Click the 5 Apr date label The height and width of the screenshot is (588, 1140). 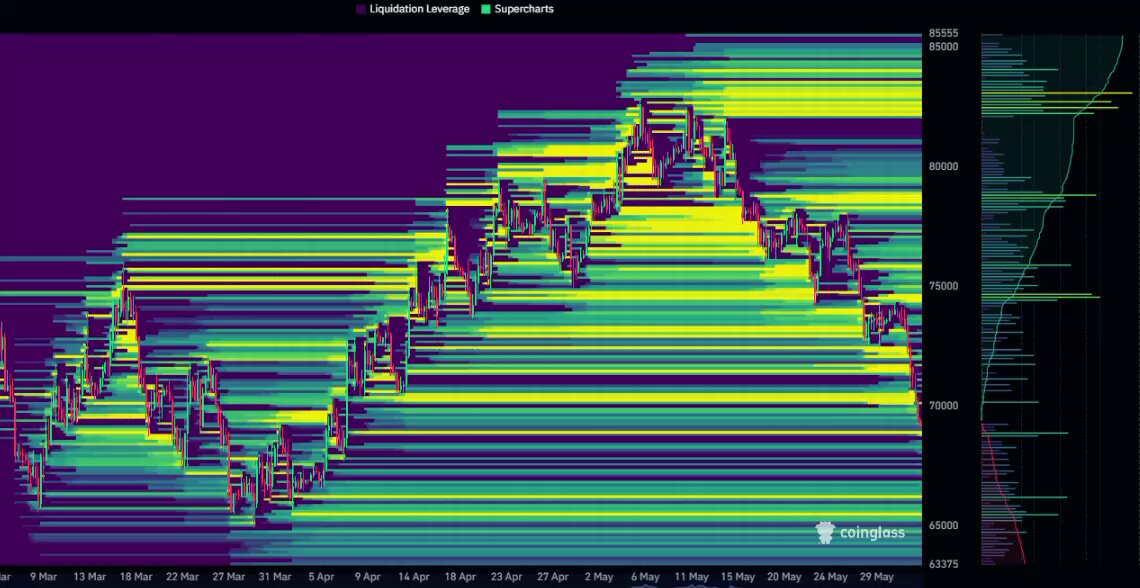[x=321, y=577]
